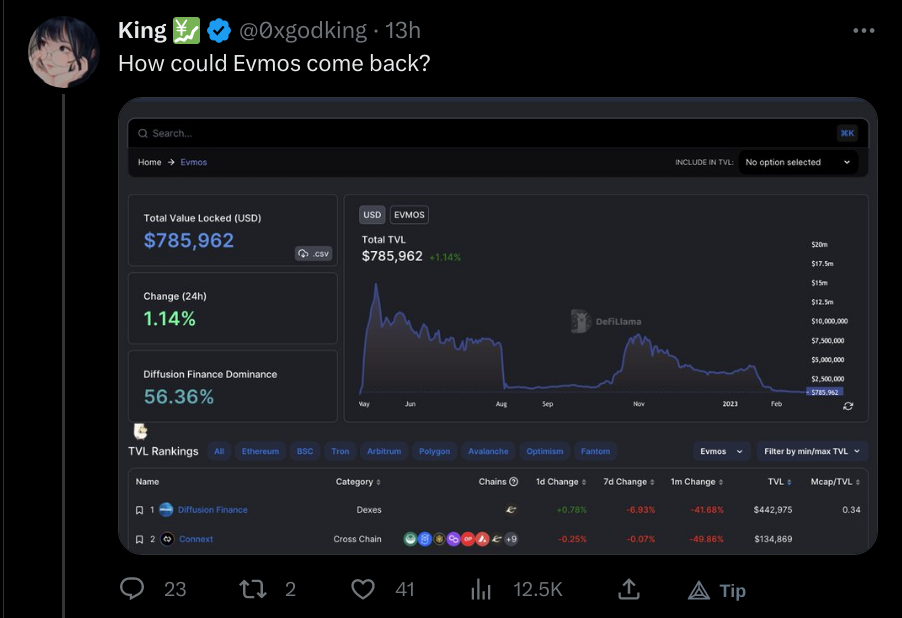Click the search magnifier icon
The height and width of the screenshot is (618, 902).
point(143,133)
